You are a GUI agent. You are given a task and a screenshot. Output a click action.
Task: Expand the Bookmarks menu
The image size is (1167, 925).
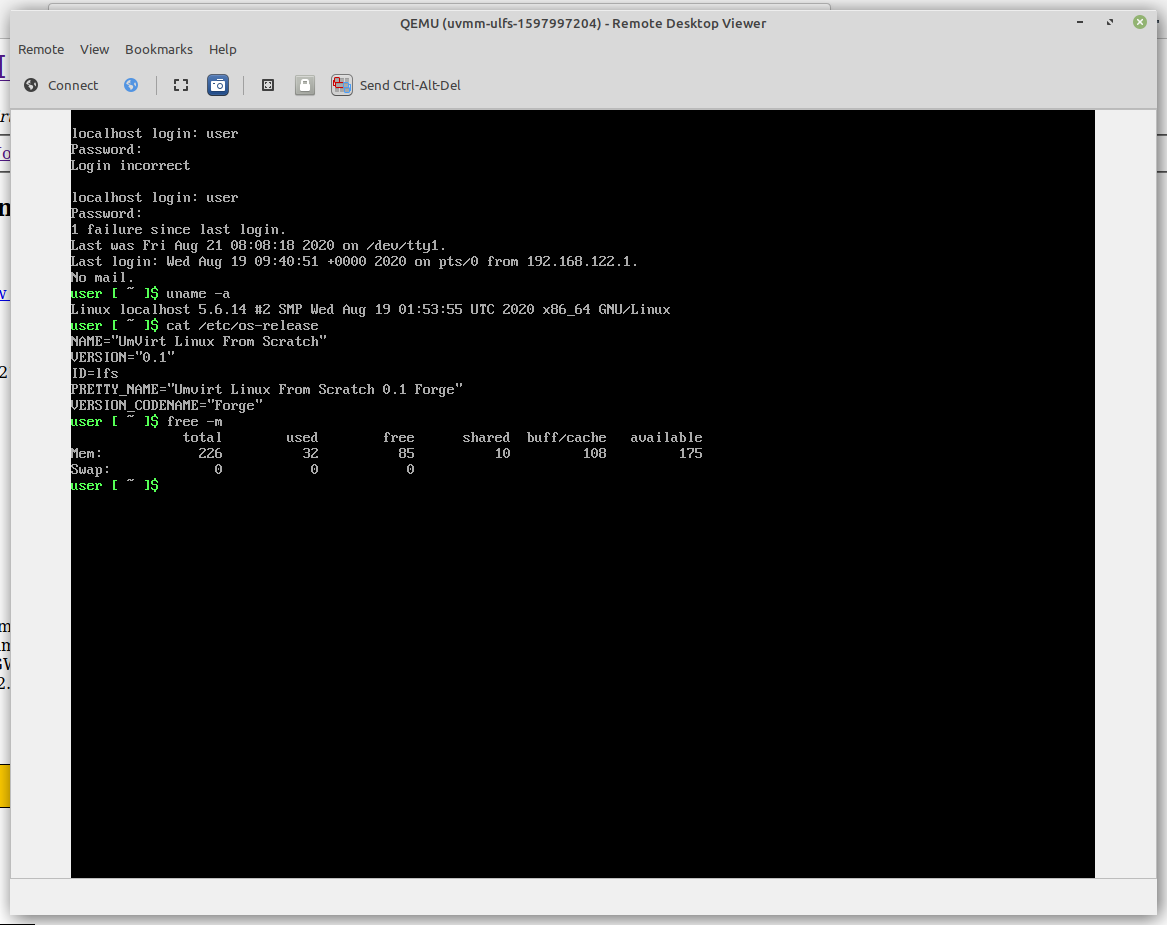[x=158, y=50]
